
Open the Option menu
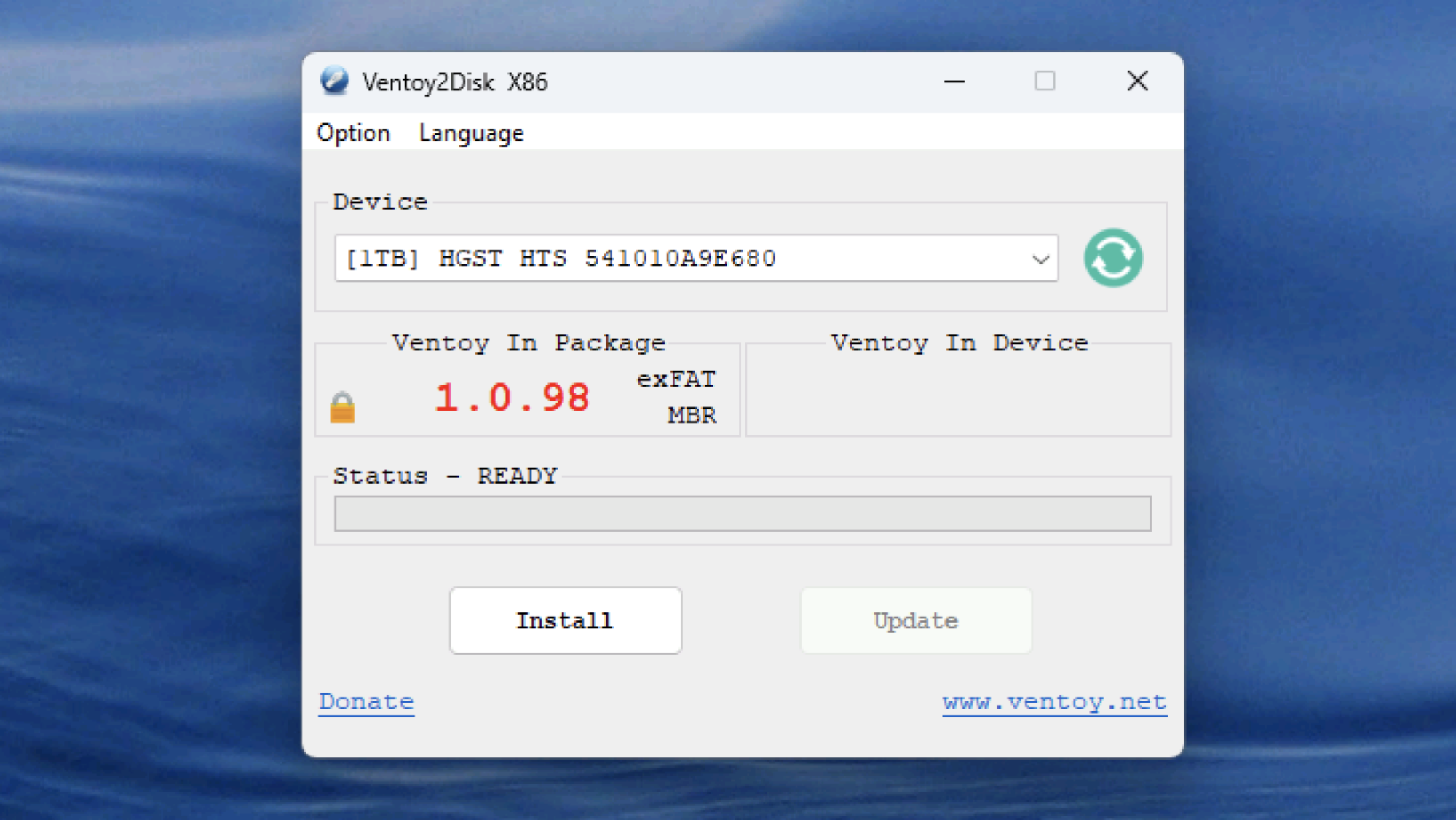(x=354, y=133)
